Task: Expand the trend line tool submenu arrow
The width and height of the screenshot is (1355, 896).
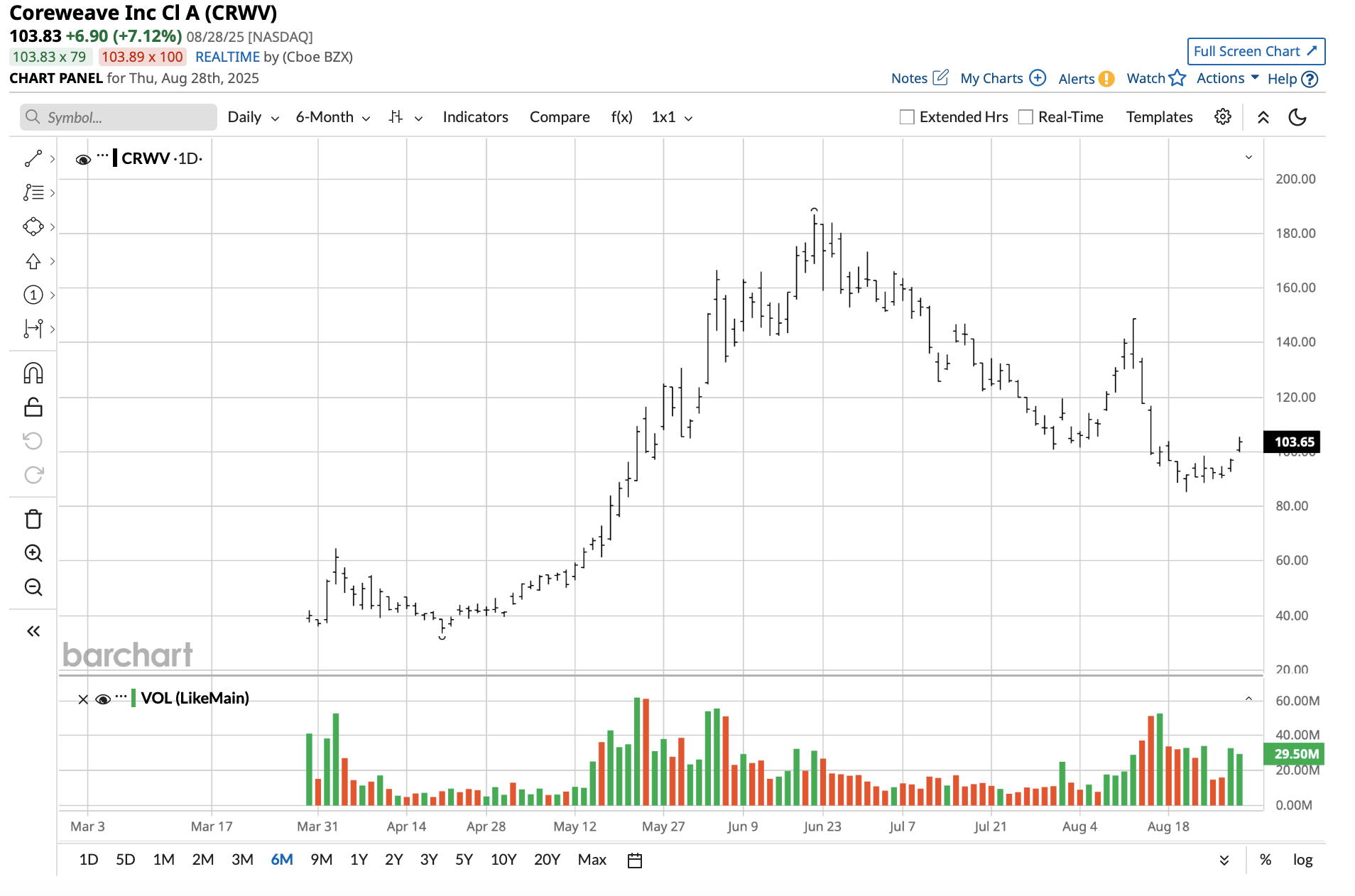Action: pyautogui.click(x=53, y=159)
